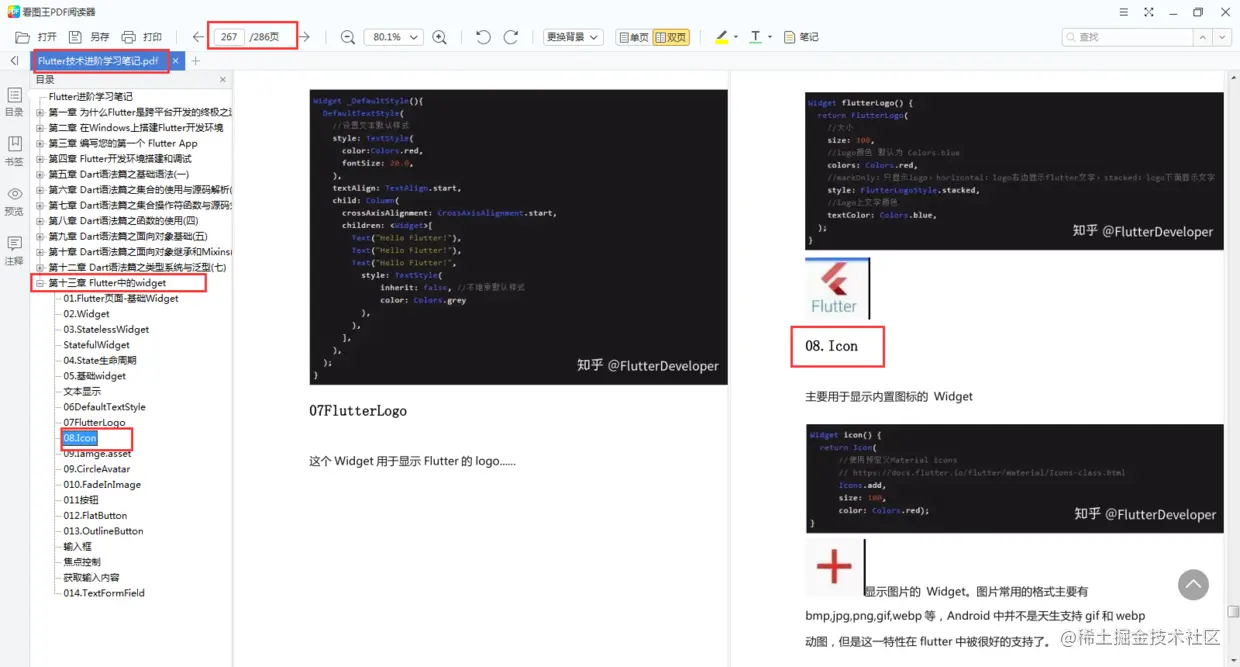Select 010.FadeInImage outline item

(x=102, y=484)
